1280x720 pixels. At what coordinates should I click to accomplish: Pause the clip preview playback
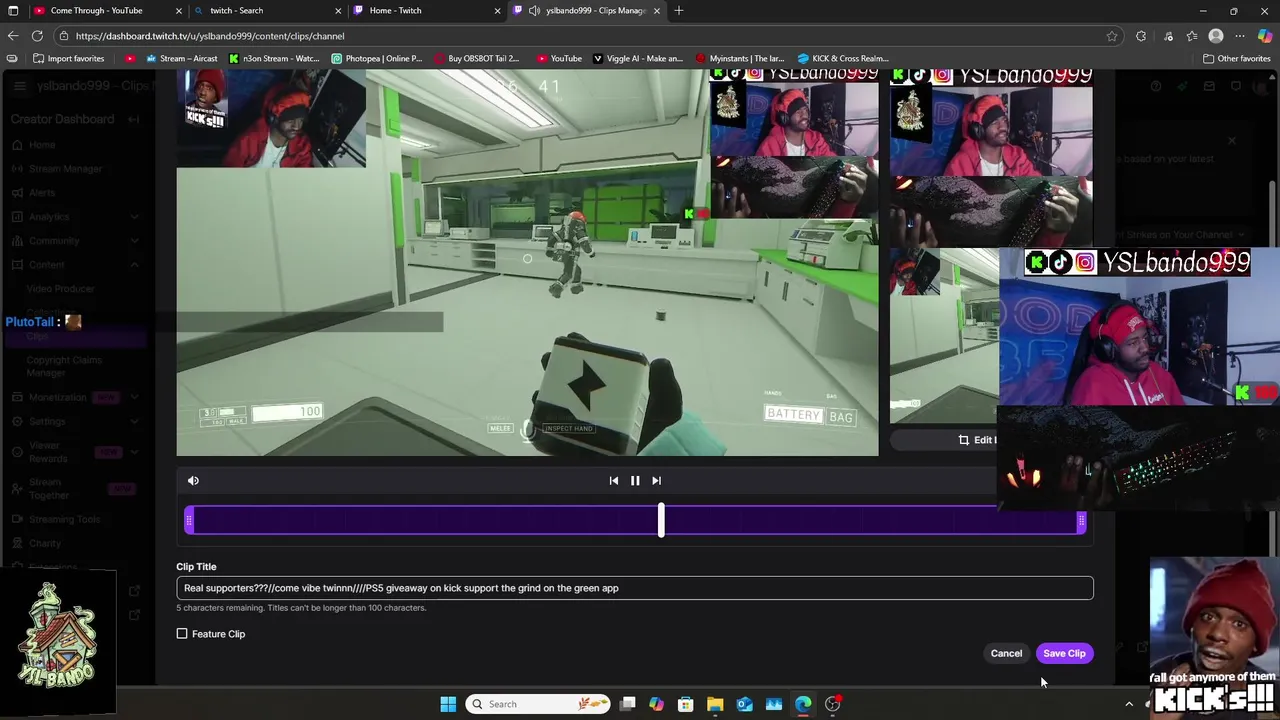pyautogui.click(x=635, y=481)
